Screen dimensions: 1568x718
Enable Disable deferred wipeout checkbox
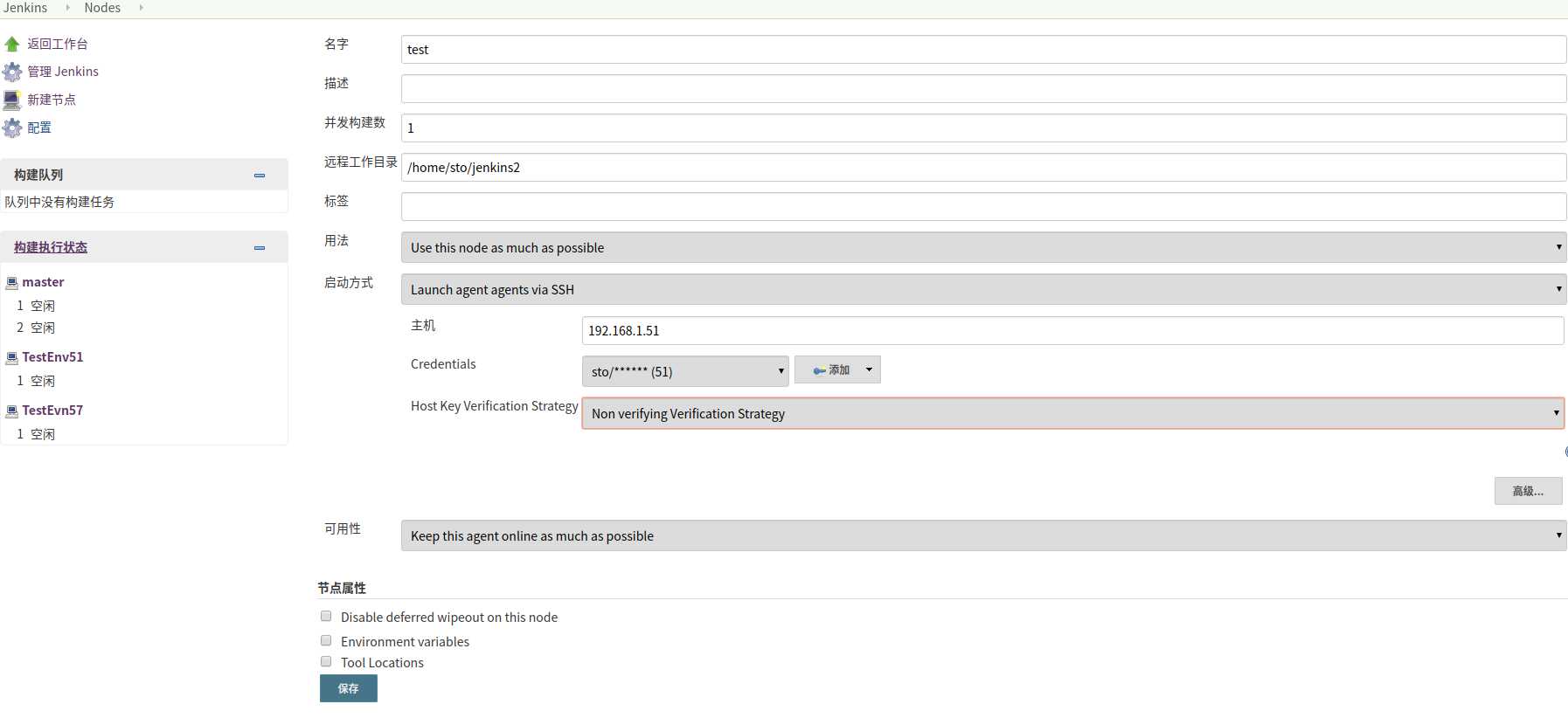(x=326, y=617)
